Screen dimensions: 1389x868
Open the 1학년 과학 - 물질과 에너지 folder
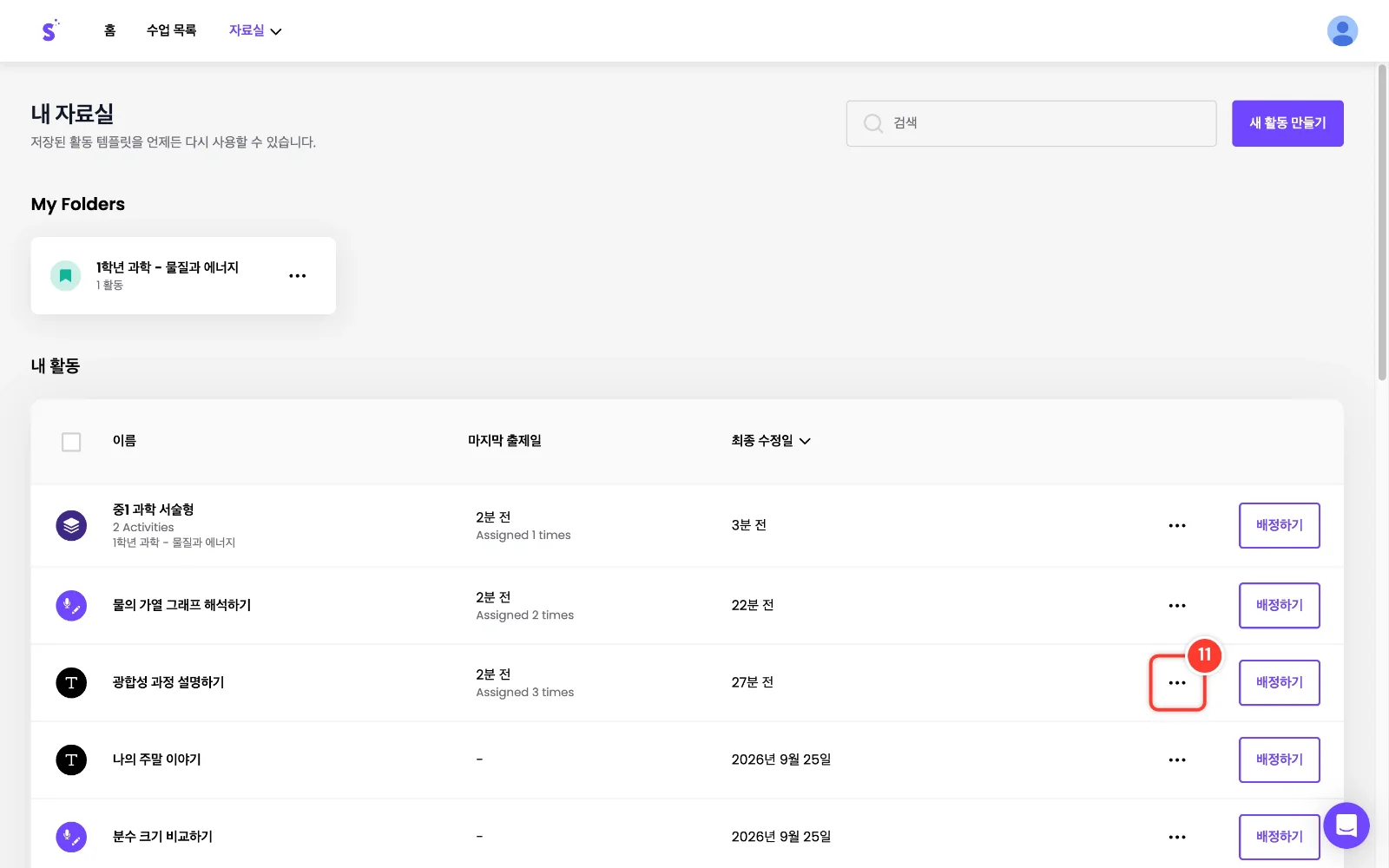click(x=183, y=275)
